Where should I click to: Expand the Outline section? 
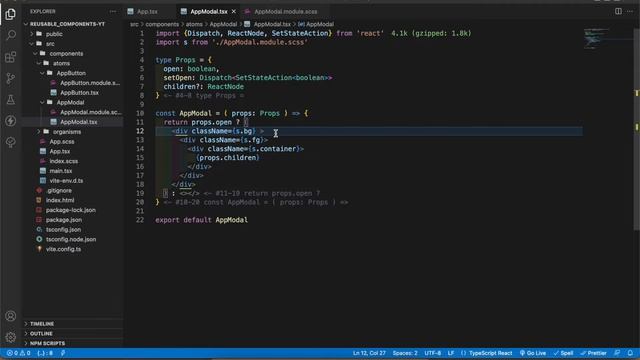41,333
